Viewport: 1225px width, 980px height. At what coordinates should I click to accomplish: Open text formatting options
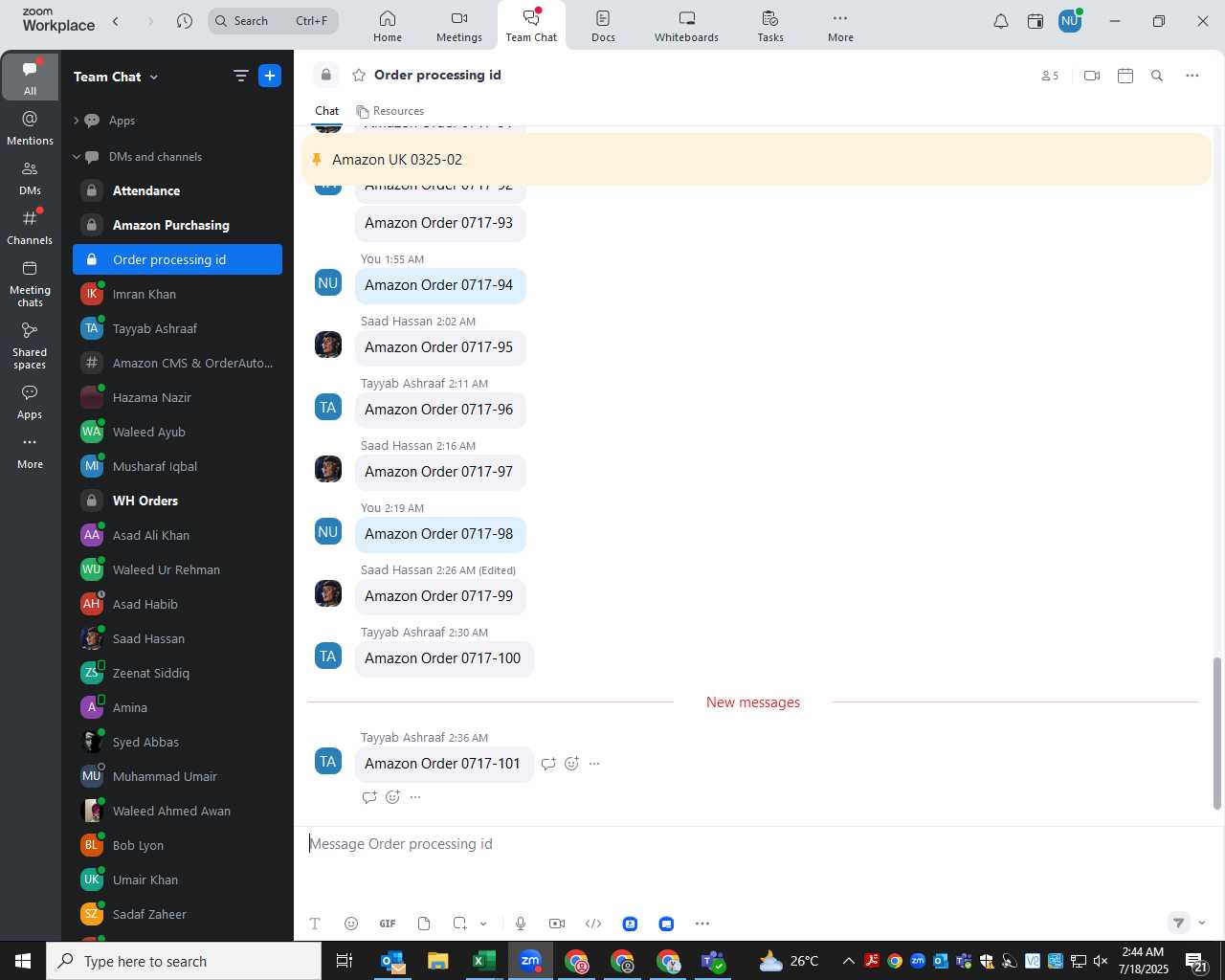(x=315, y=924)
